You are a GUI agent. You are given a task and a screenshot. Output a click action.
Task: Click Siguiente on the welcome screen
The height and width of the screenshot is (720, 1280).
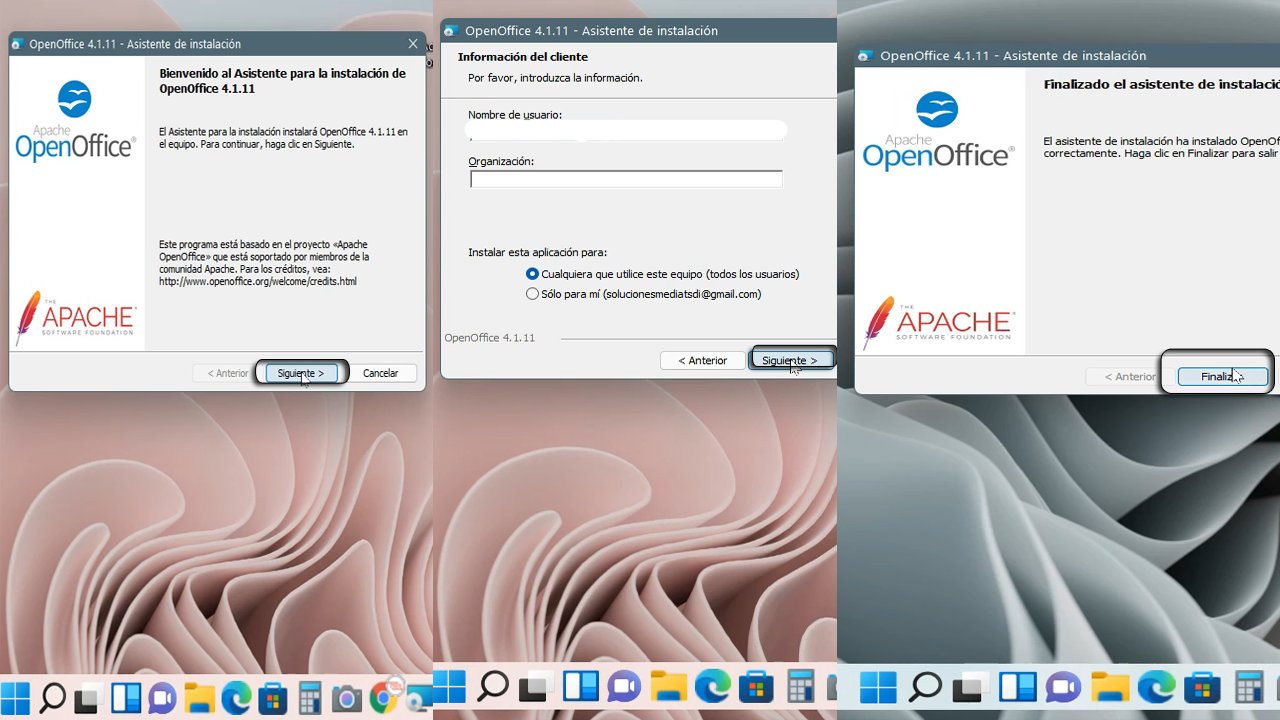click(x=301, y=372)
